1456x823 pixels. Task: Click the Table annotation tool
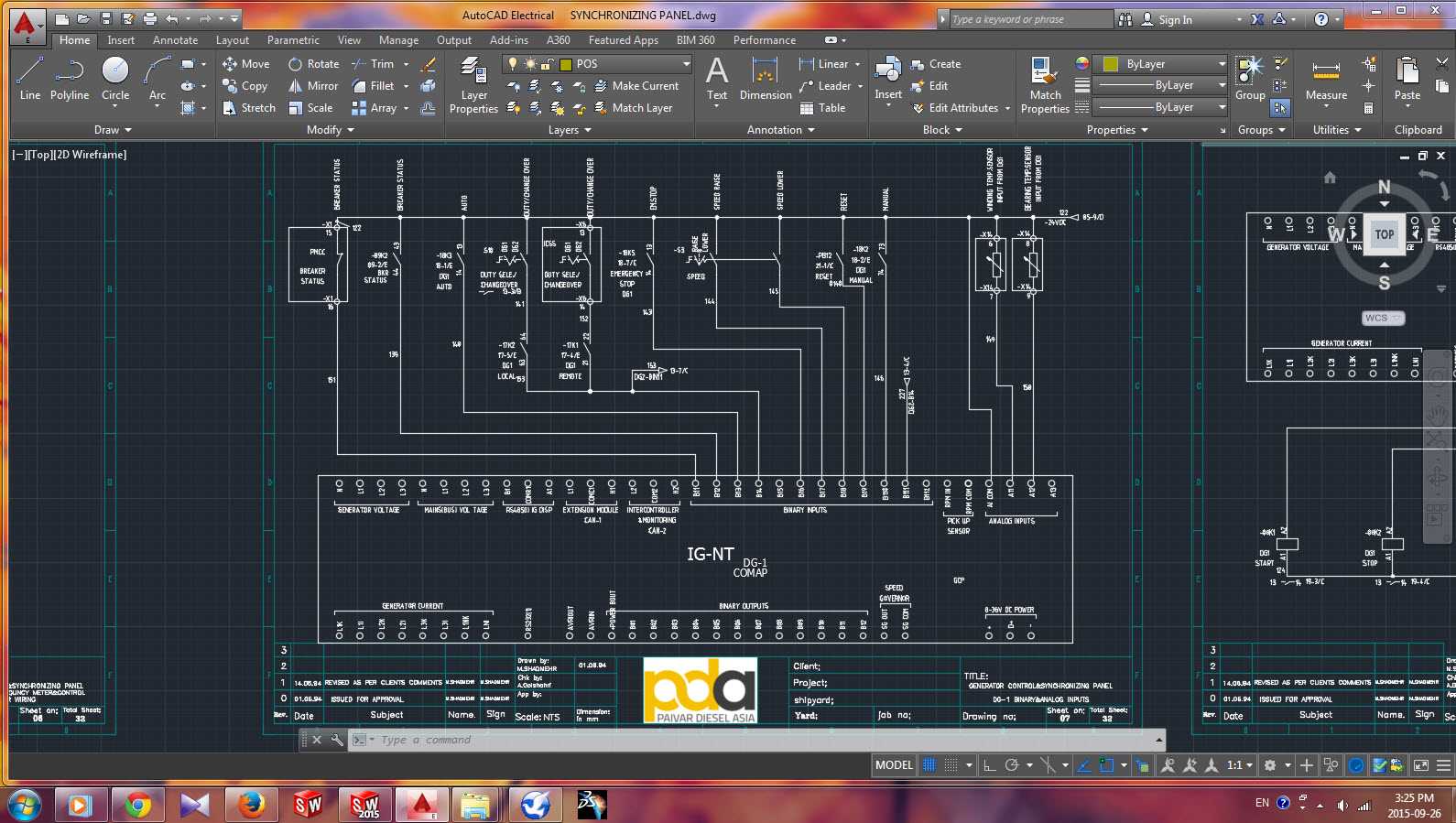click(822, 108)
